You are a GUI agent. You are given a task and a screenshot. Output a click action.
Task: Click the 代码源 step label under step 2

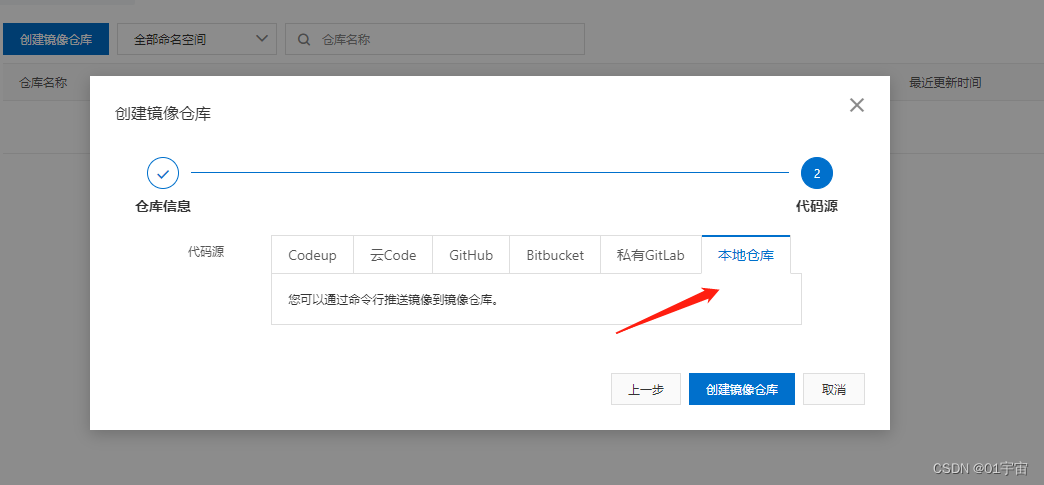tap(817, 207)
